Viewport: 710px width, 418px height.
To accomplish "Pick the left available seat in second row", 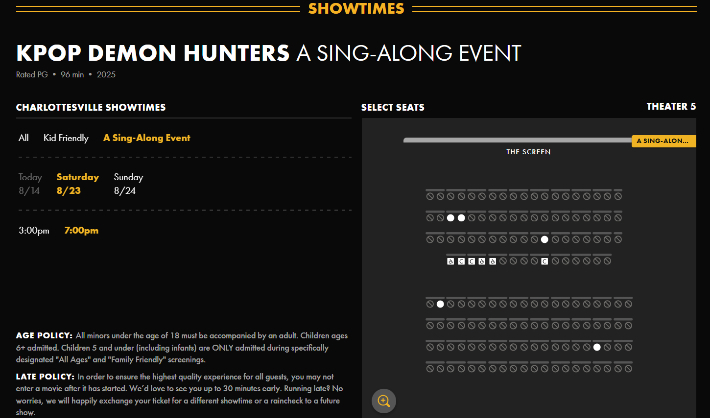I will (x=450, y=217).
